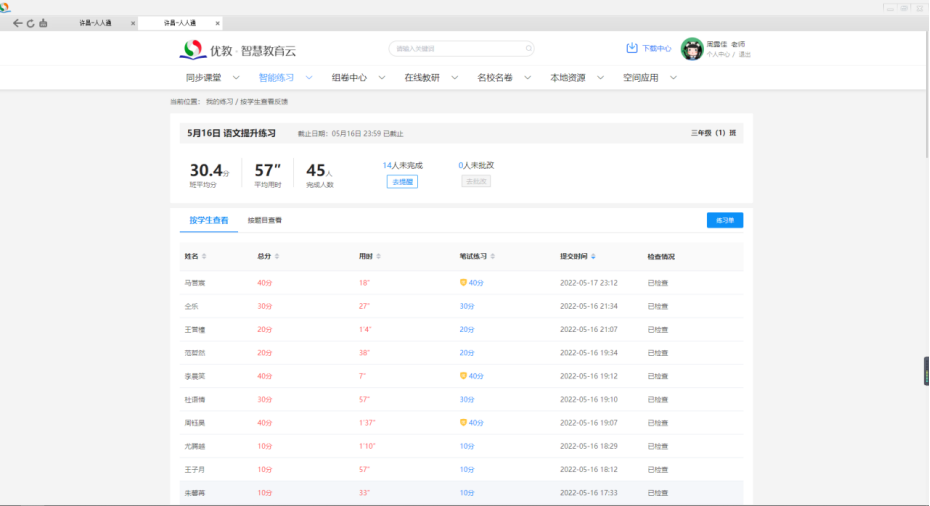Click the 去提醒 button
Image resolution: width=930 pixels, height=506 pixels.
click(402, 181)
